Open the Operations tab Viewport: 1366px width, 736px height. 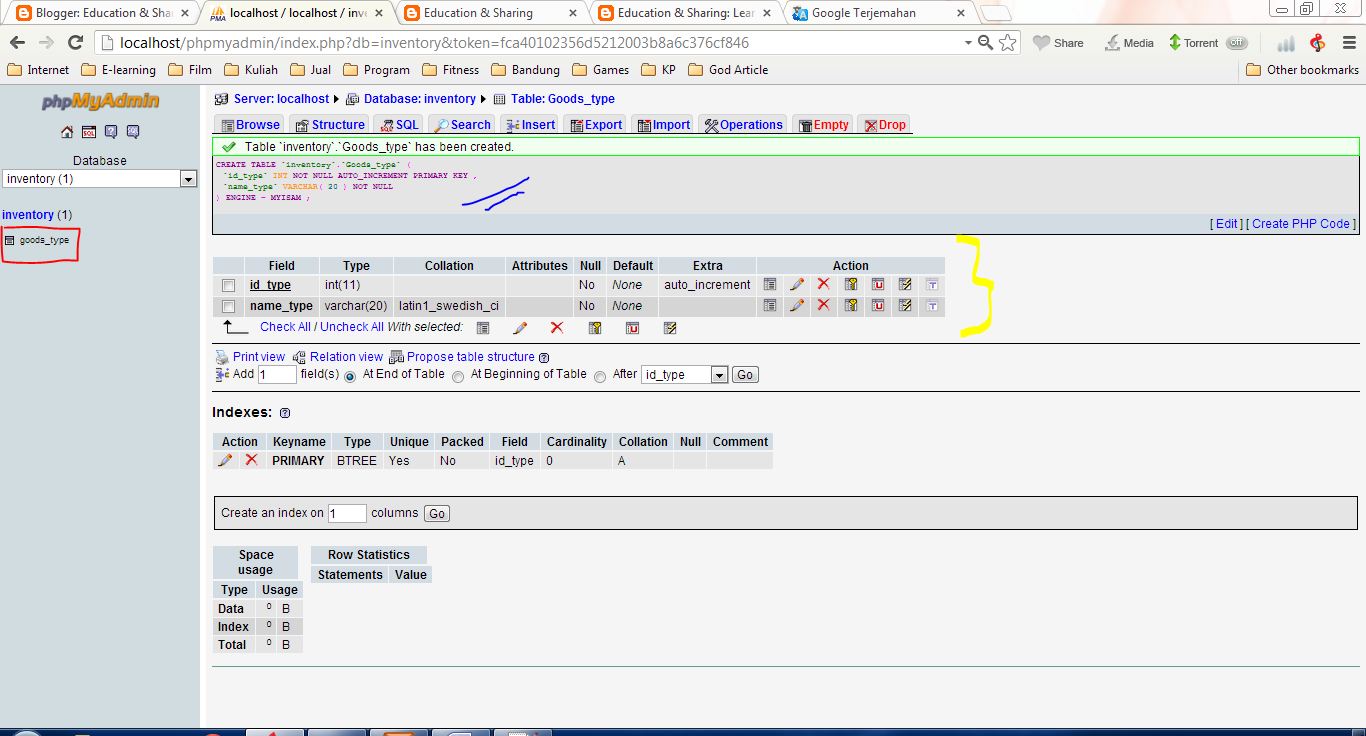pyautogui.click(x=750, y=124)
